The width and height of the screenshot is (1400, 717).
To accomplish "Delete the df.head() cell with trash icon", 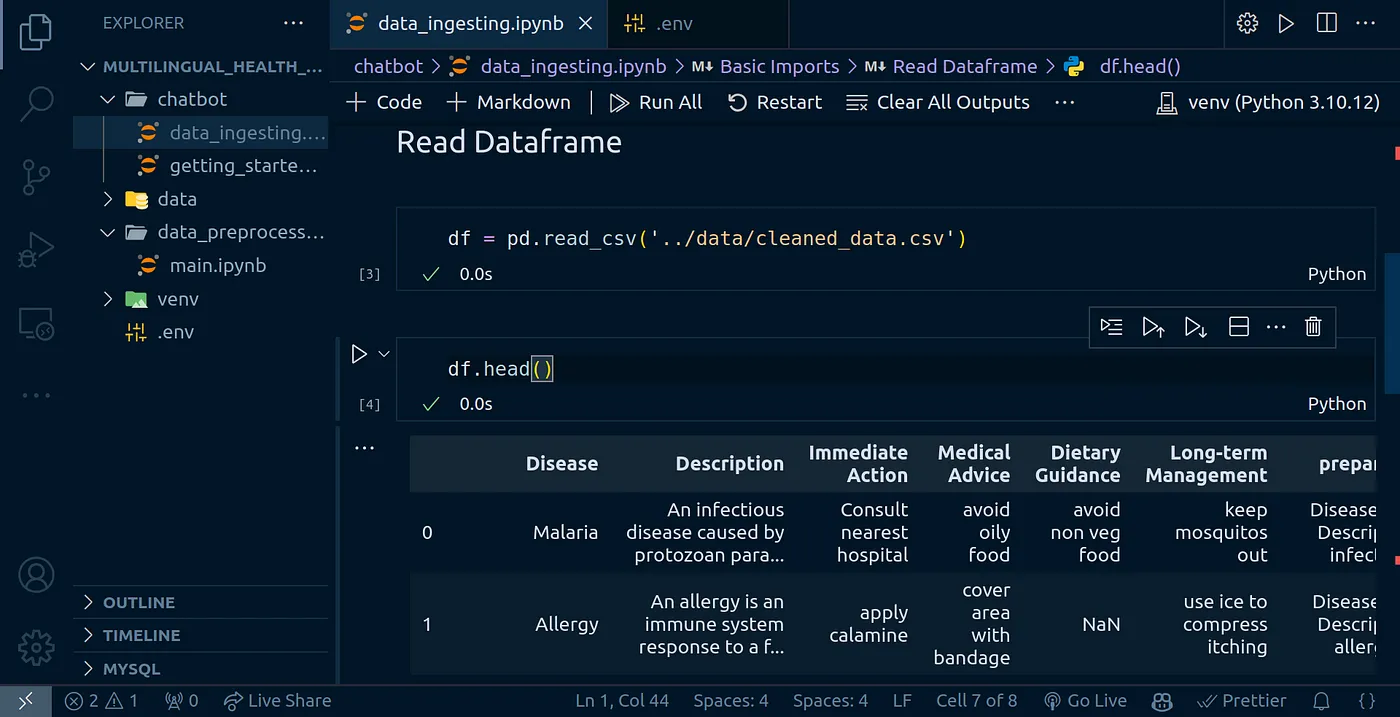I will point(1313,327).
